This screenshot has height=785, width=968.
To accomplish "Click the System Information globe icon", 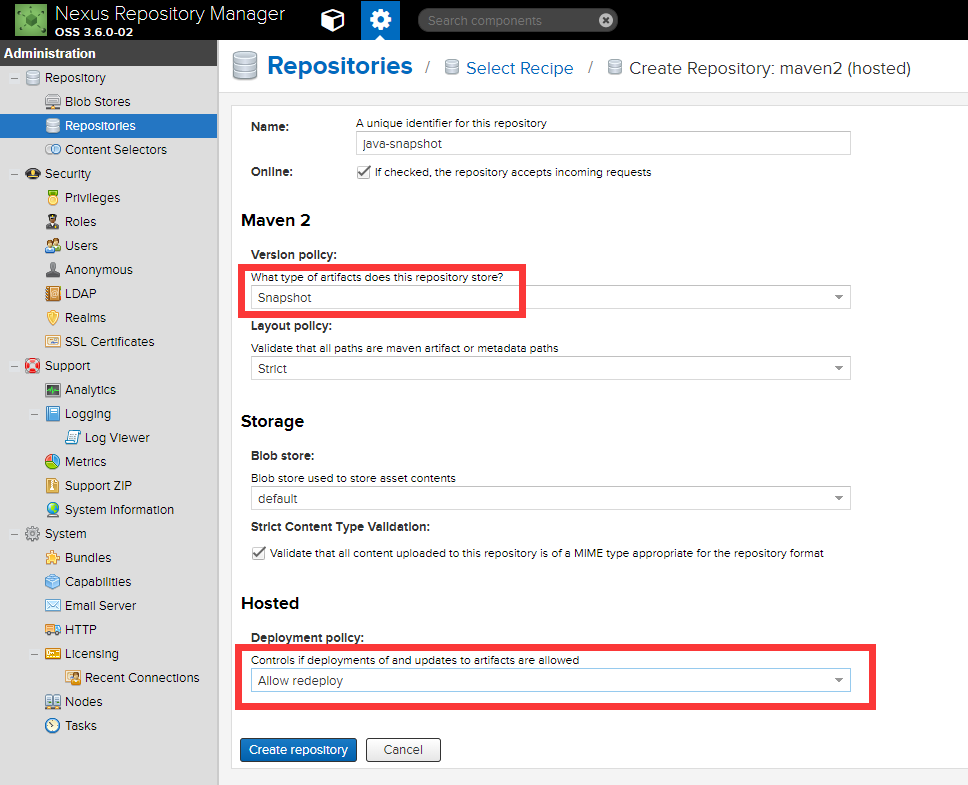I will tap(53, 510).
